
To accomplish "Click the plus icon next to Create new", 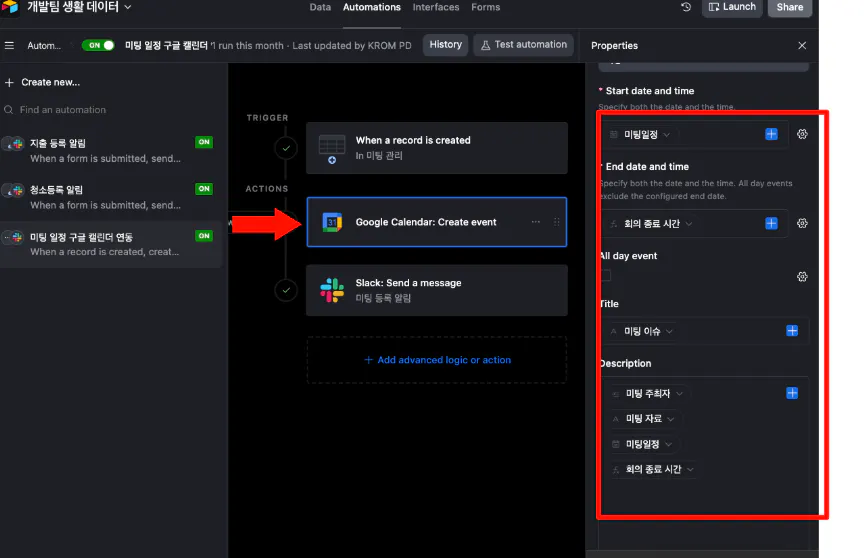I will coord(9,82).
